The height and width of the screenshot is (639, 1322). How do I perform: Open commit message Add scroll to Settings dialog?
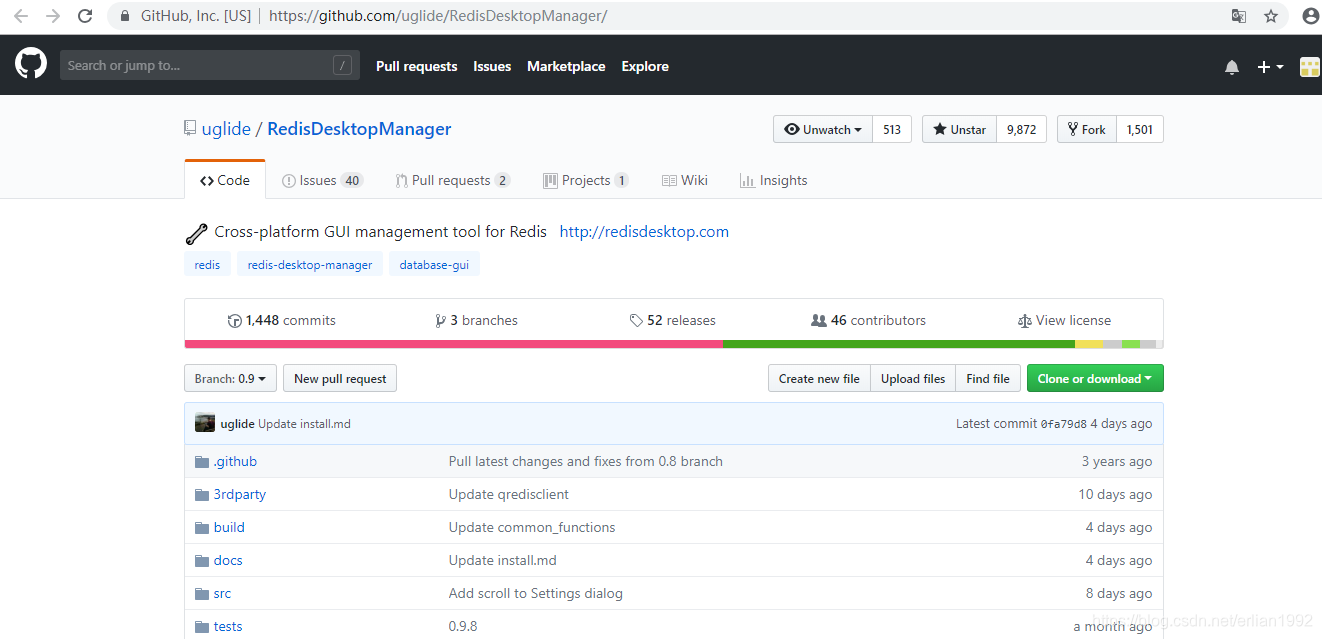[x=536, y=594]
